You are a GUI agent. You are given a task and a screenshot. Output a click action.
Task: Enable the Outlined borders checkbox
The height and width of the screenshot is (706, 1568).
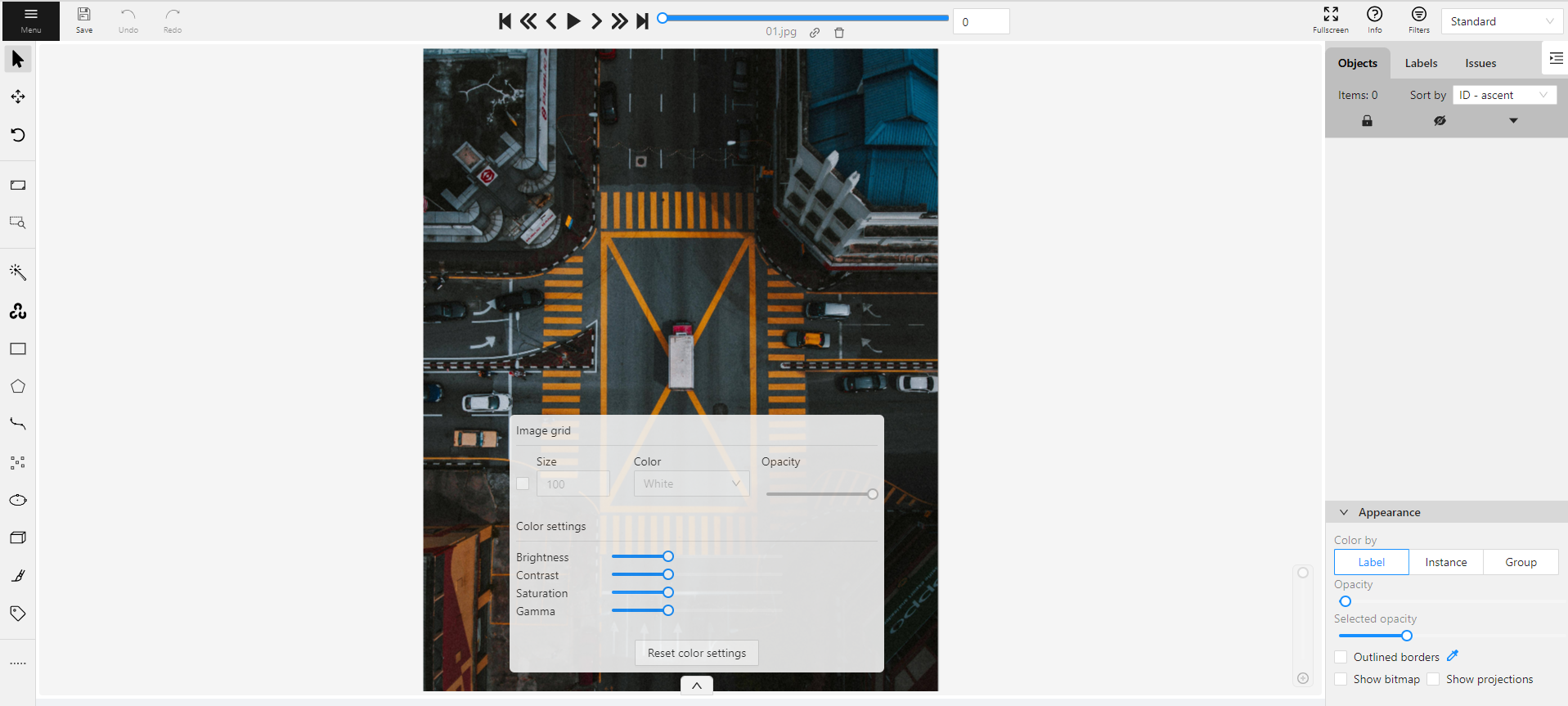coord(1341,657)
